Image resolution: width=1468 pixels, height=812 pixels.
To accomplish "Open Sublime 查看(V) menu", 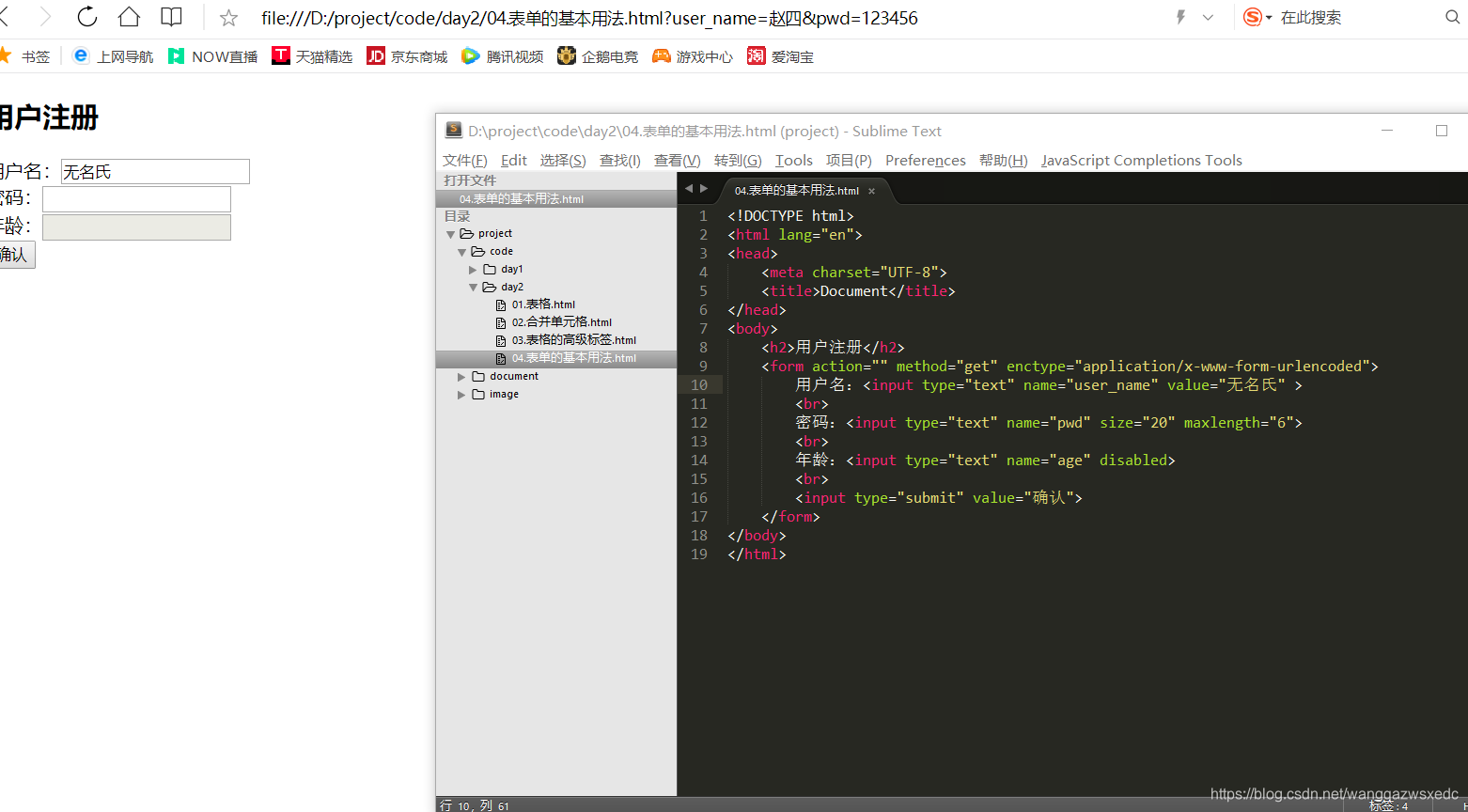I will tap(678, 160).
